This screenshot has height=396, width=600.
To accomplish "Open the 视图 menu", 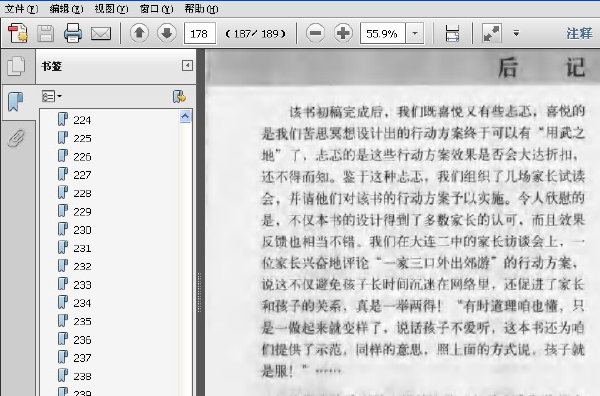I will (111, 8).
